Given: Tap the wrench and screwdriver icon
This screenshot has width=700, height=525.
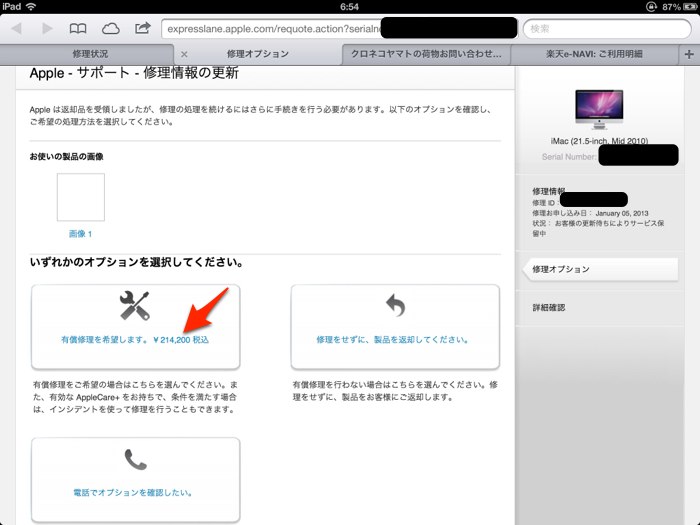Looking at the screenshot, I should pos(134,305).
